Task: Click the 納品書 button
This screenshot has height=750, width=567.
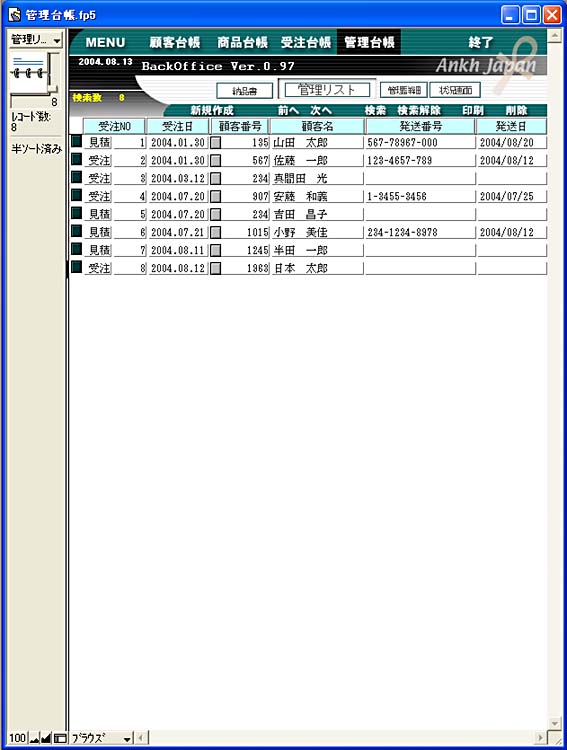Action: 245,90
